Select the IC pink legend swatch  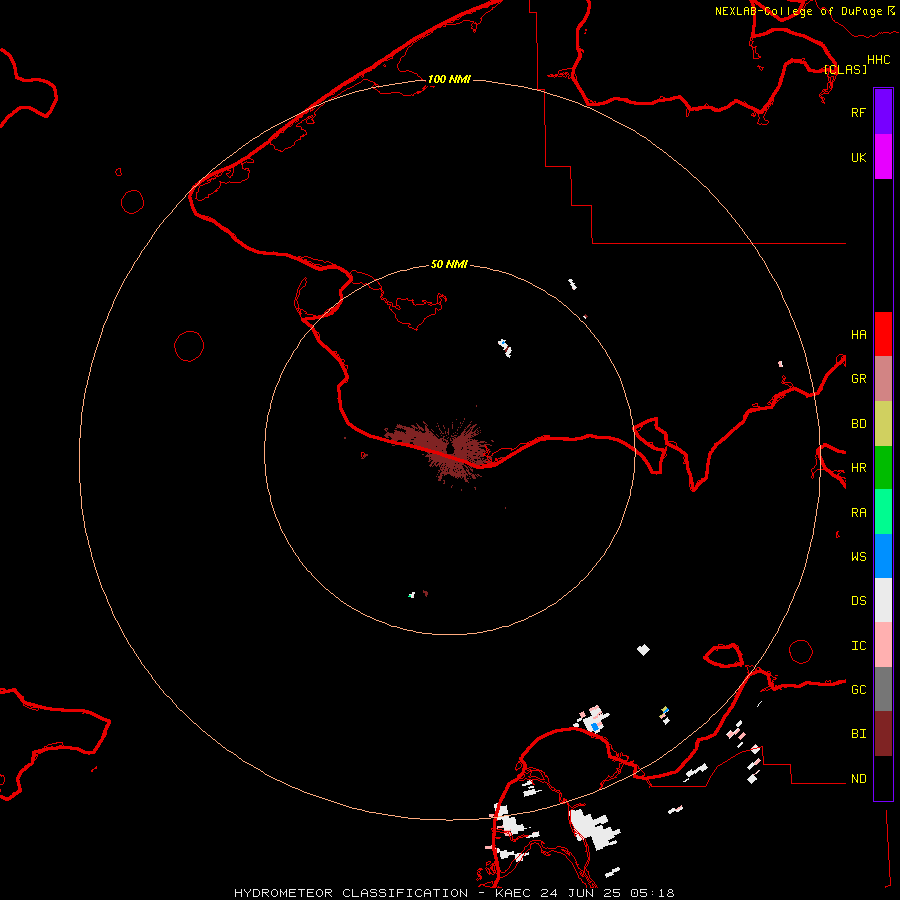coord(883,645)
